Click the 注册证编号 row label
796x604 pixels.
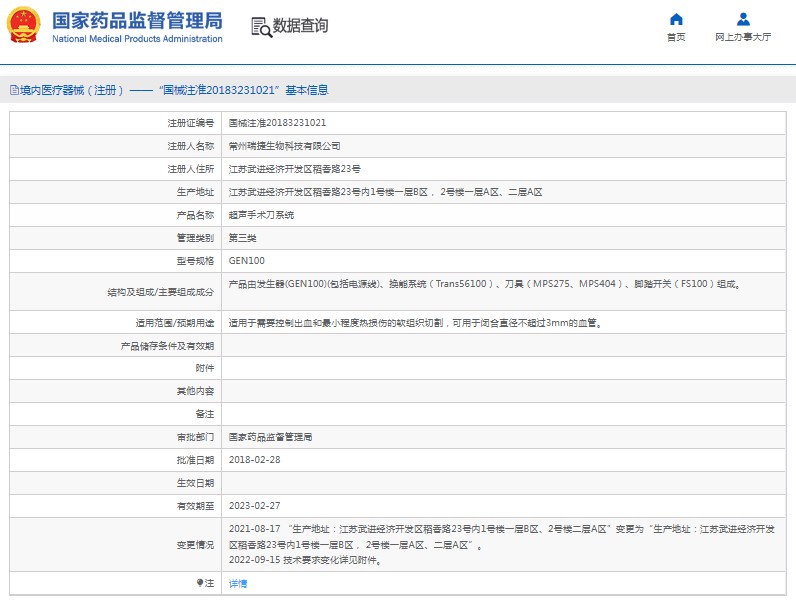coord(191,123)
